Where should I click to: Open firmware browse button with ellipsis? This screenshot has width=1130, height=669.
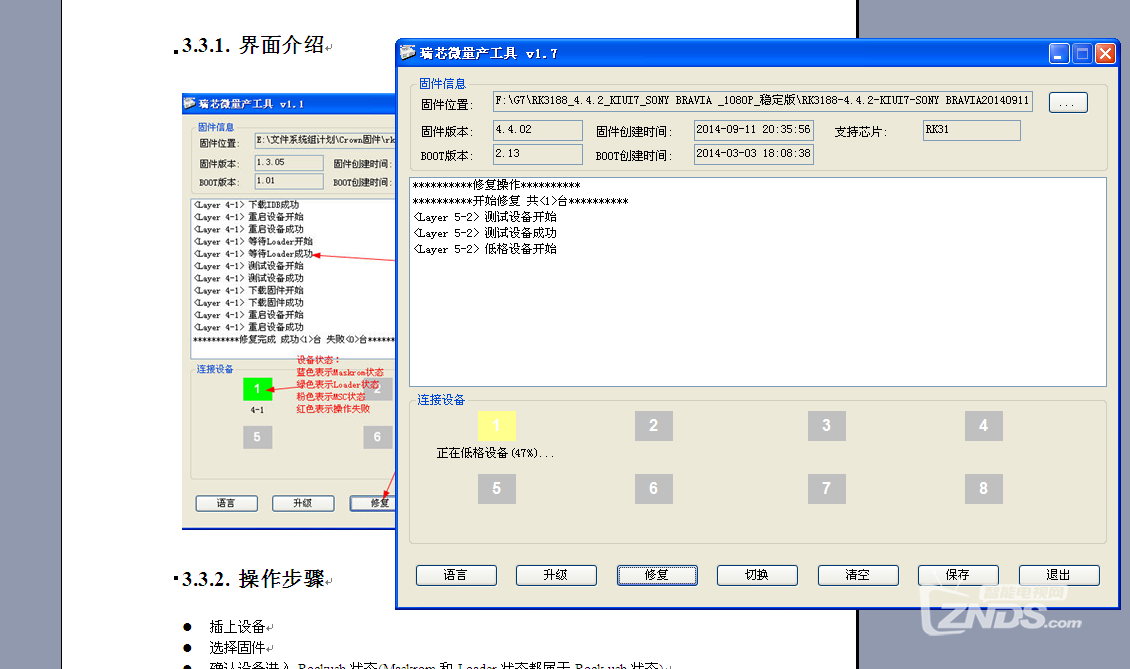(x=1068, y=102)
